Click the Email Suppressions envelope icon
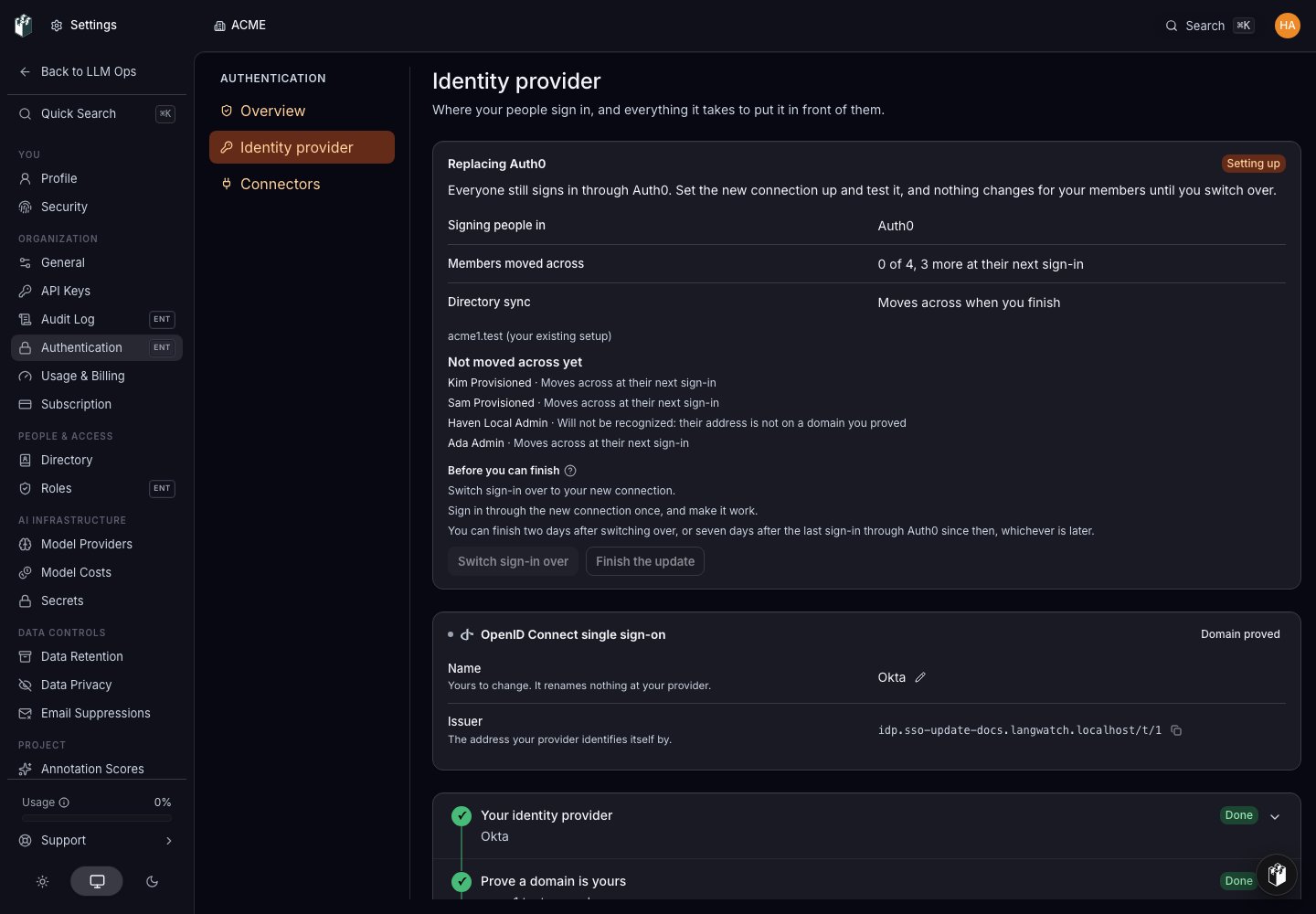1316x914 pixels. coord(26,714)
